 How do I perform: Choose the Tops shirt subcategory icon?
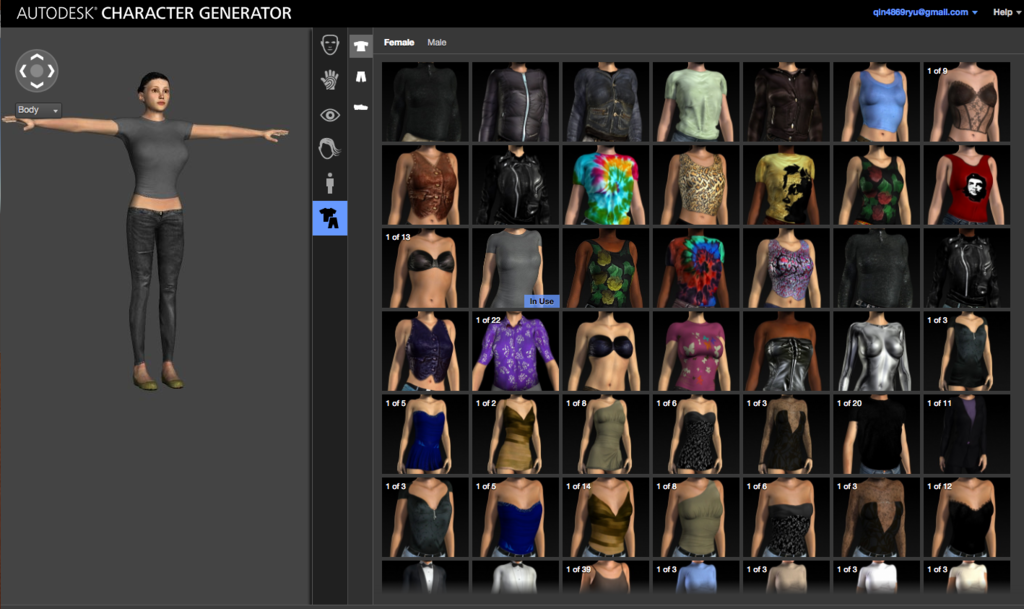[360, 46]
